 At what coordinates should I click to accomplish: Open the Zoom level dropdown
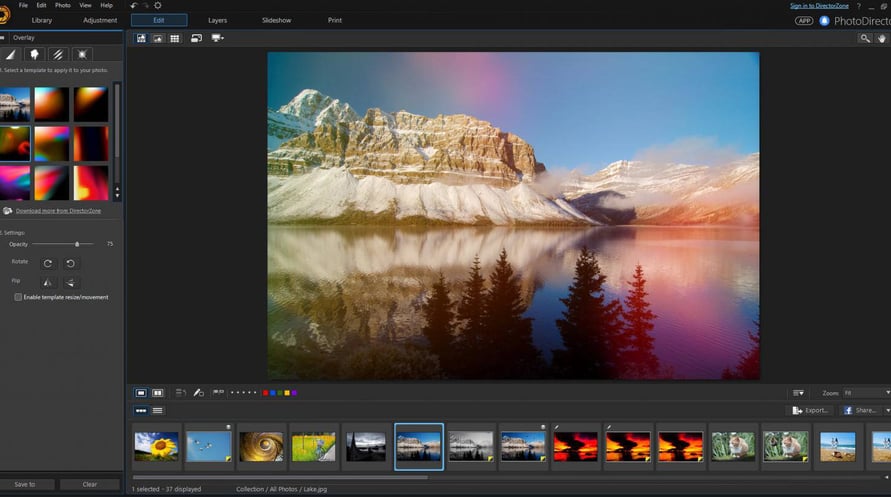click(x=866, y=393)
